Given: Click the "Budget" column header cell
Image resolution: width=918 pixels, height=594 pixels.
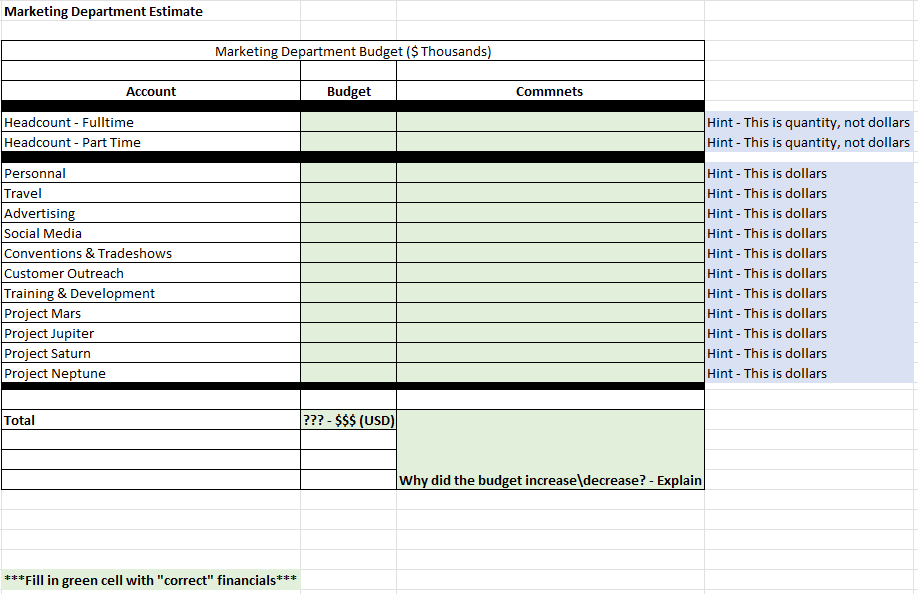Looking at the screenshot, I should coord(348,91).
